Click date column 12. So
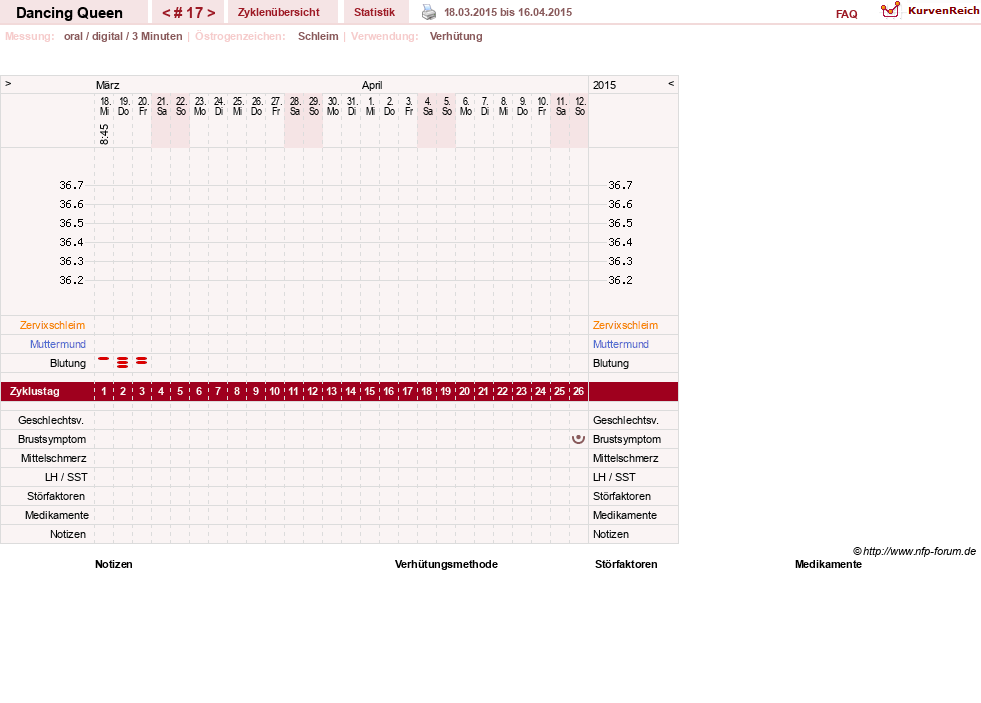The height and width of the screenshot is (703, 981). 580,106
